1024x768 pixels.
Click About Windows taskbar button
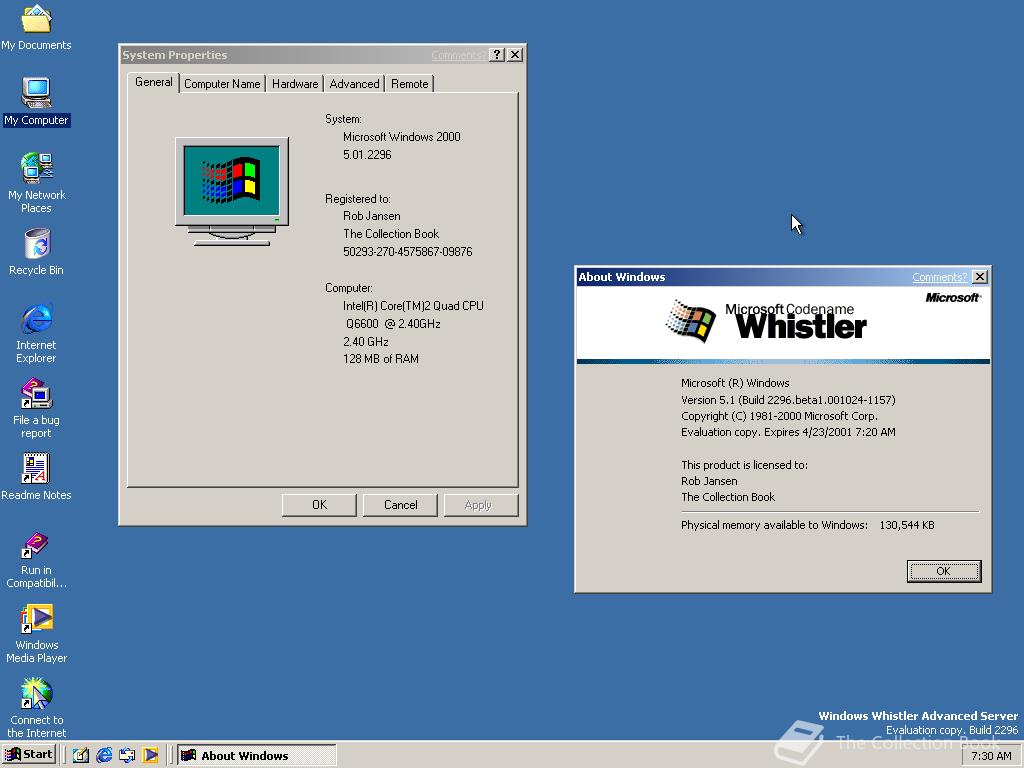click(257, 756)
